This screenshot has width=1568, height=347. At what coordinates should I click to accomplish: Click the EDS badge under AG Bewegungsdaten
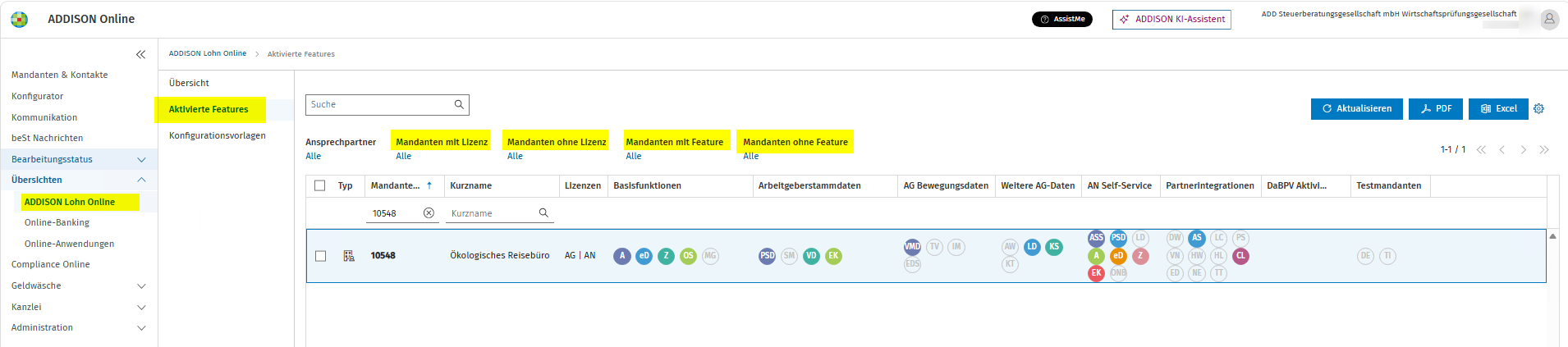(x=912, y=264)
